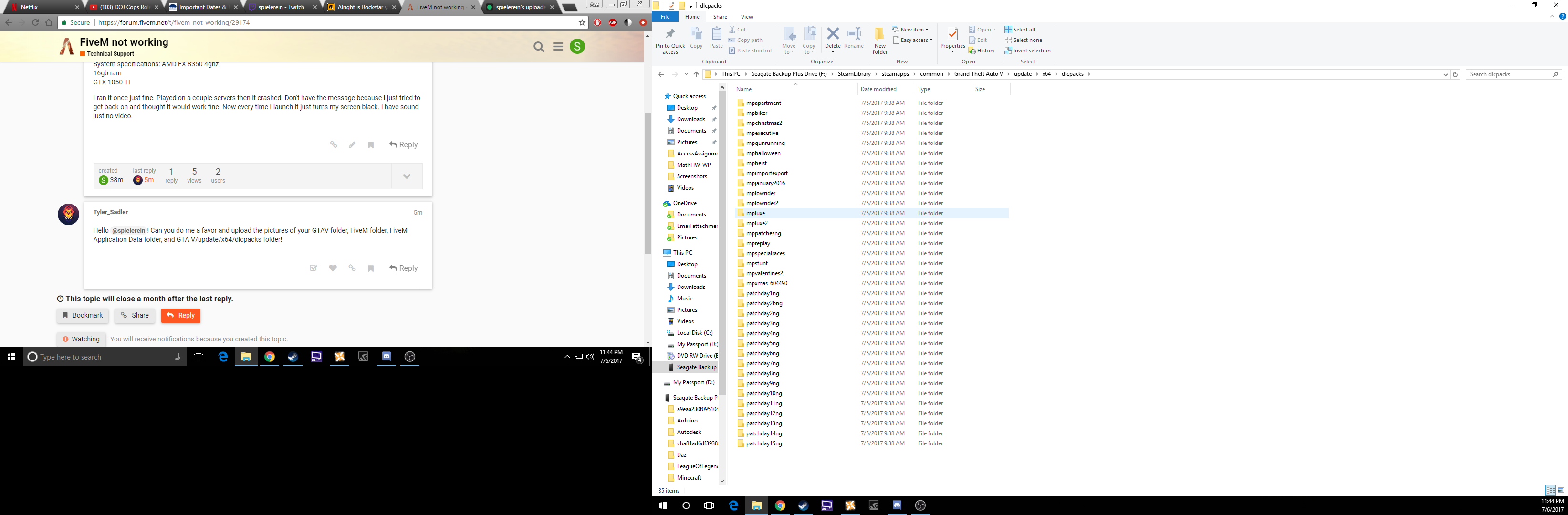The height and width of the screenshot is (515, 1568).
Task: Switch to large icons view in Explorer
Action: coord(1561,490)
